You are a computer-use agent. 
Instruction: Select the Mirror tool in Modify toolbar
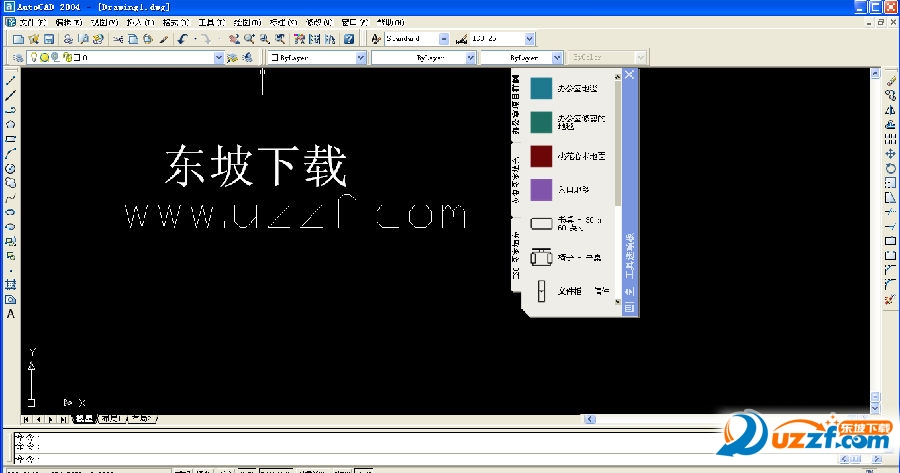pyautogui.click(x=890, y=110)
